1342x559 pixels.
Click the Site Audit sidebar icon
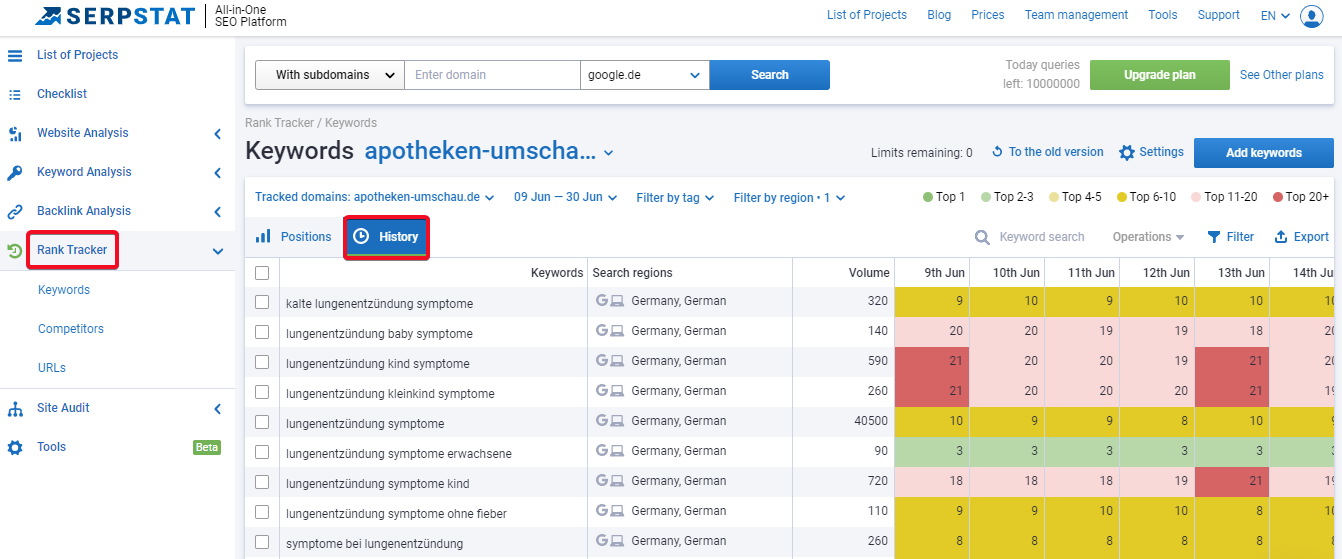click(15, 408)
